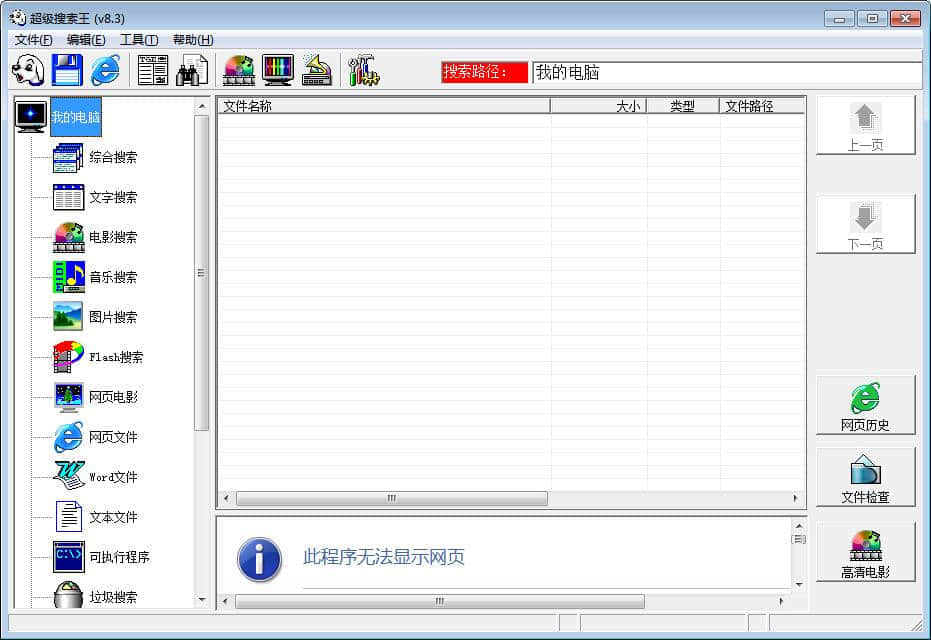Click the newspaper document toolbar icon
This screenshot has width=931, height=640.
153,71
